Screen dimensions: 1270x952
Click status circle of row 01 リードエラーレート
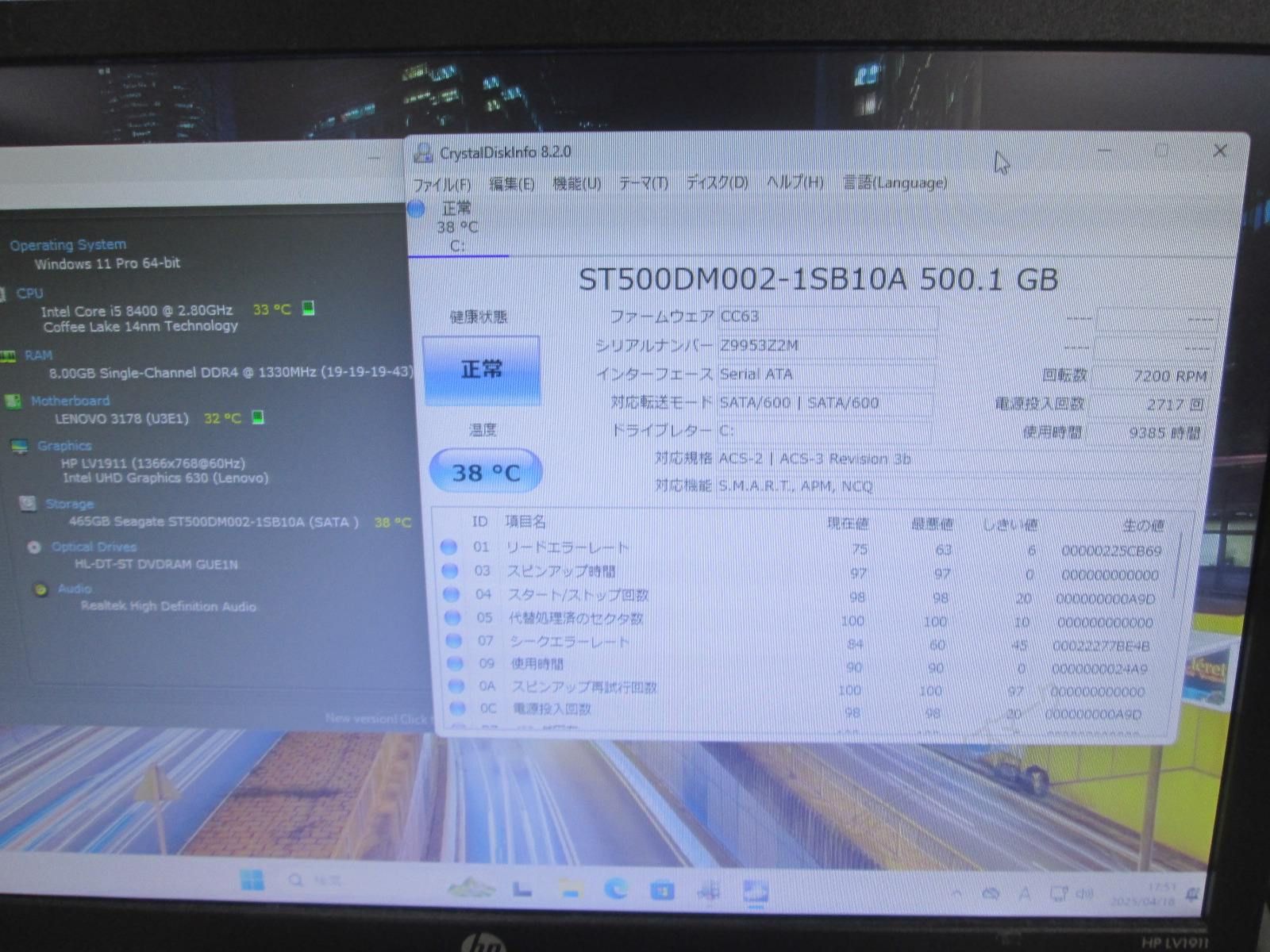448,547
